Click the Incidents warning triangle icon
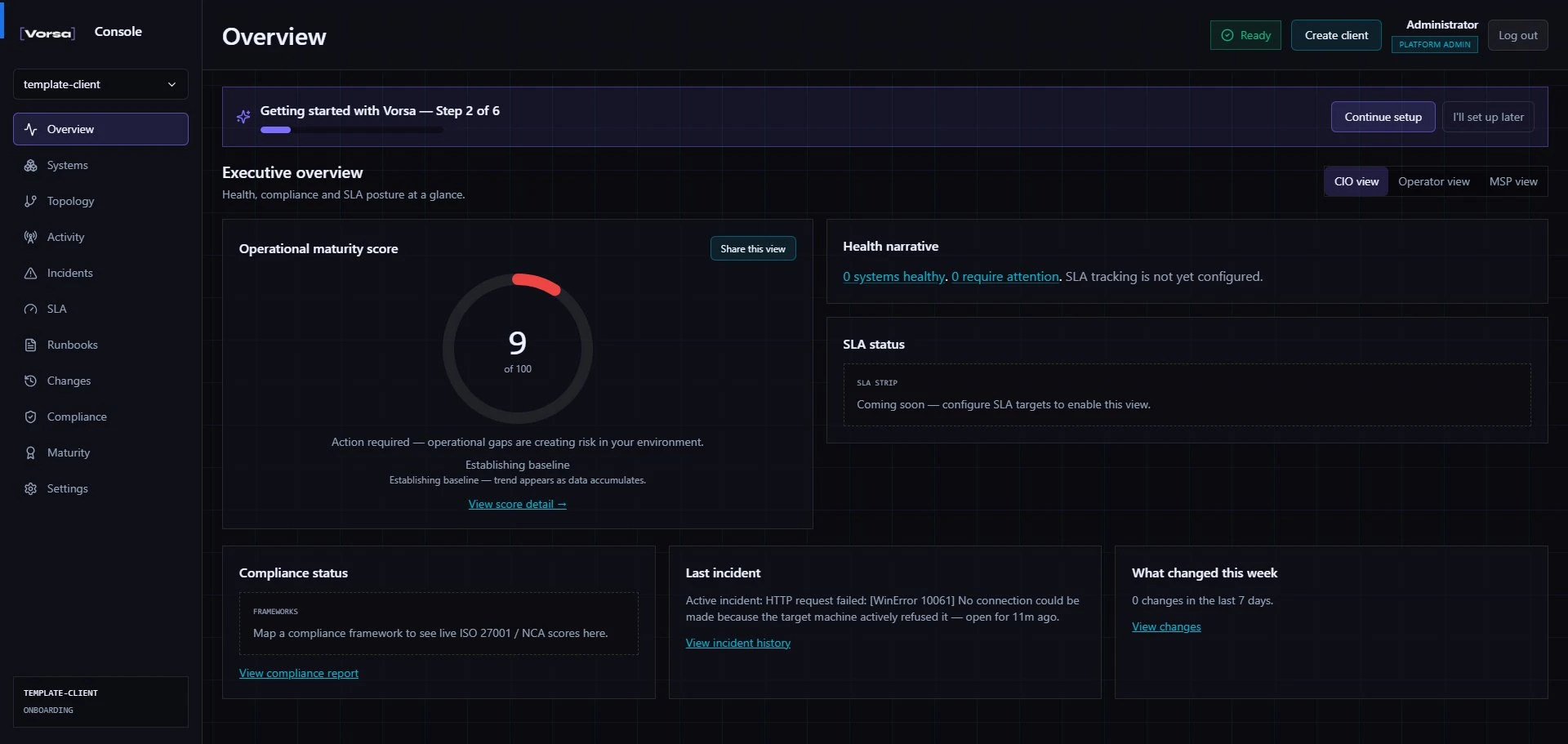1568x744 pixels. [30, 273]
